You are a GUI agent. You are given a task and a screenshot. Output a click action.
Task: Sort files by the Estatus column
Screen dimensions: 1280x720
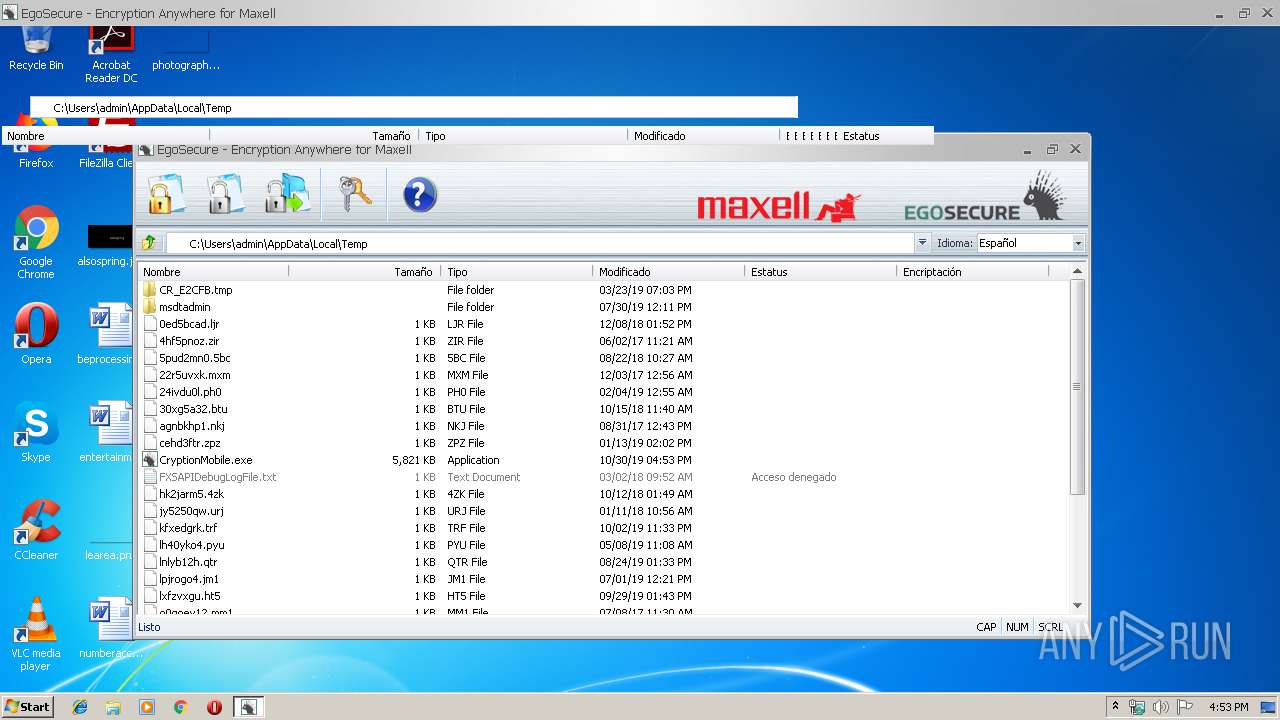pyautogui.click(x=821, y=272)
